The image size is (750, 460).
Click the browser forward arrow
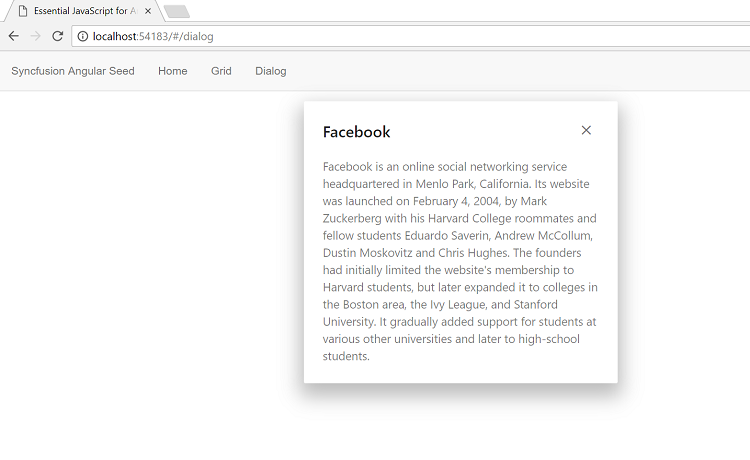point(35,36)
